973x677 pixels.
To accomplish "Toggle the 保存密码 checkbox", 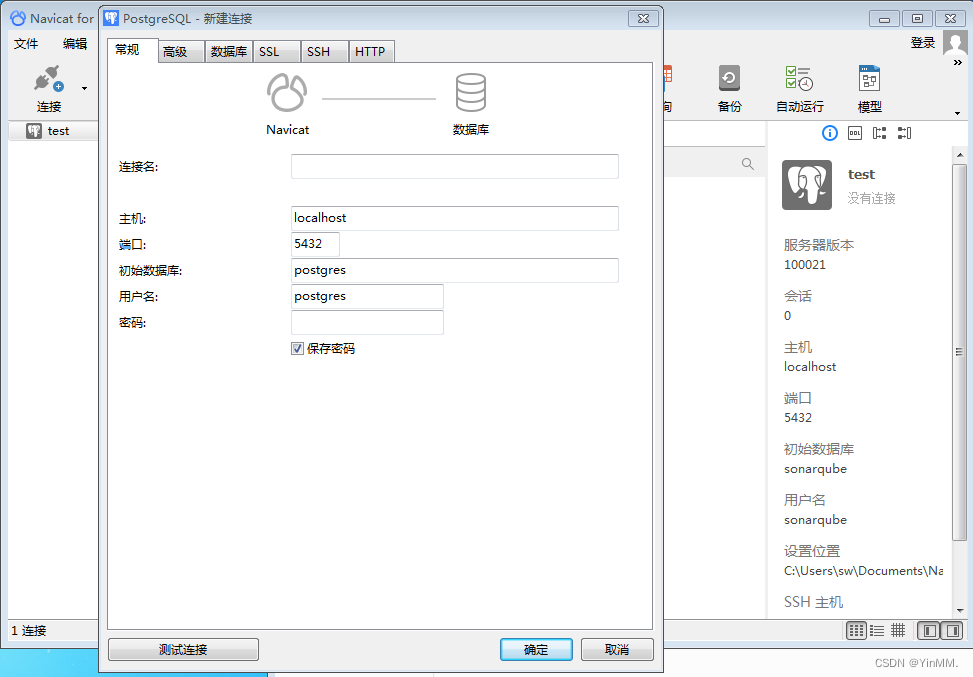I will 297,349.
